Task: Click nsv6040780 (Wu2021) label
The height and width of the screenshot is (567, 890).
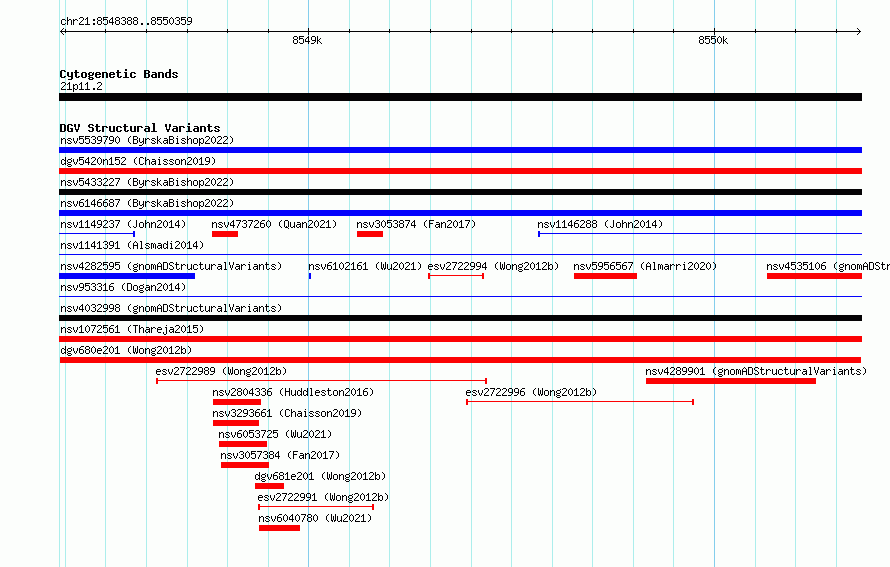Action: (x=315, y=518)
